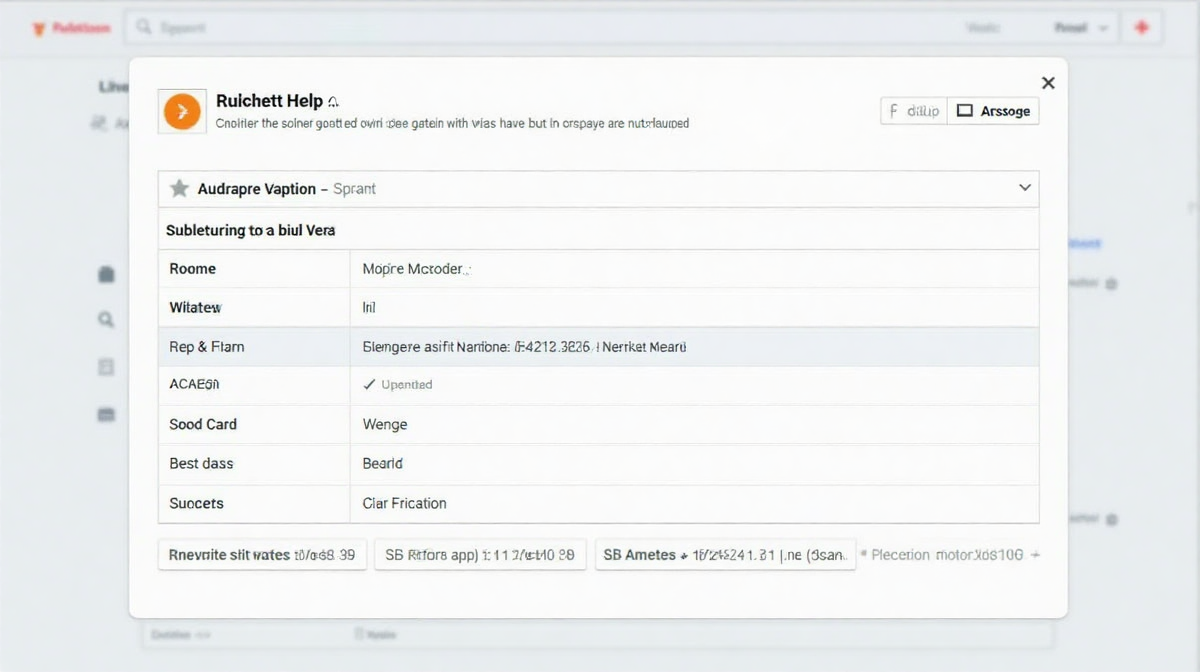
Task: Expand the Audrapre Vaption chevron dropdown
Action: (x=1024, y=188)
